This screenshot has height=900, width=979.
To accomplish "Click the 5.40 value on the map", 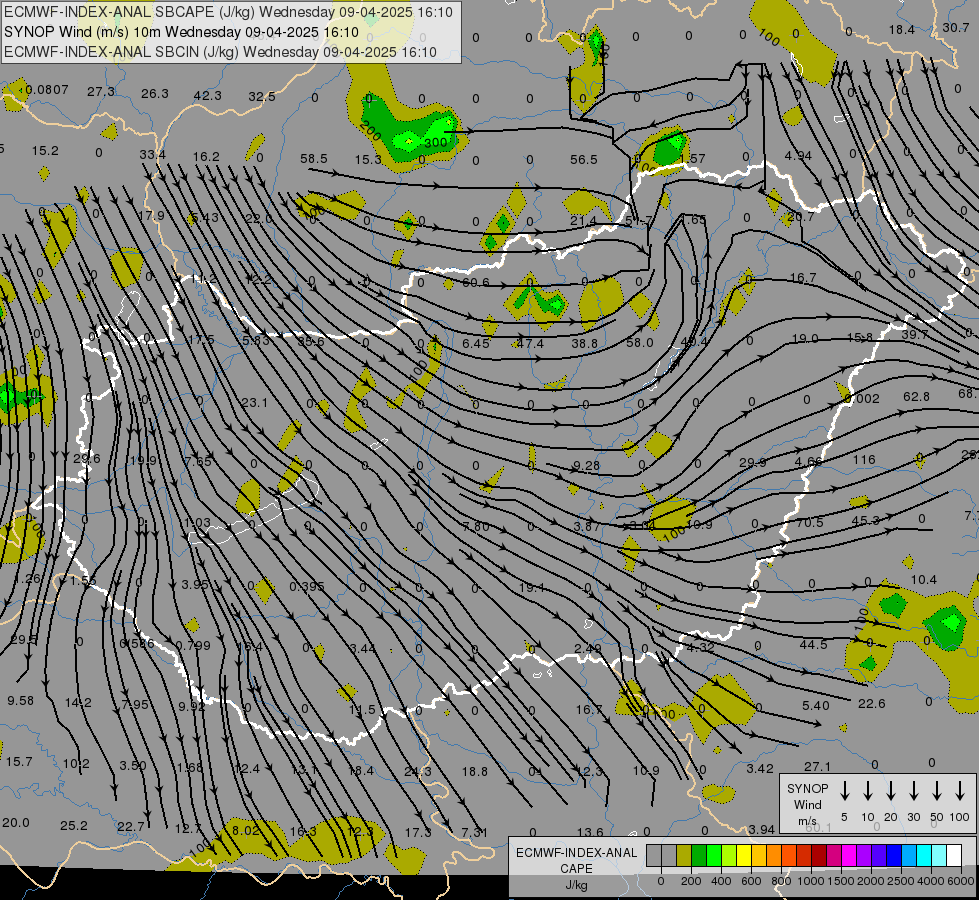I will coord(815,706).
